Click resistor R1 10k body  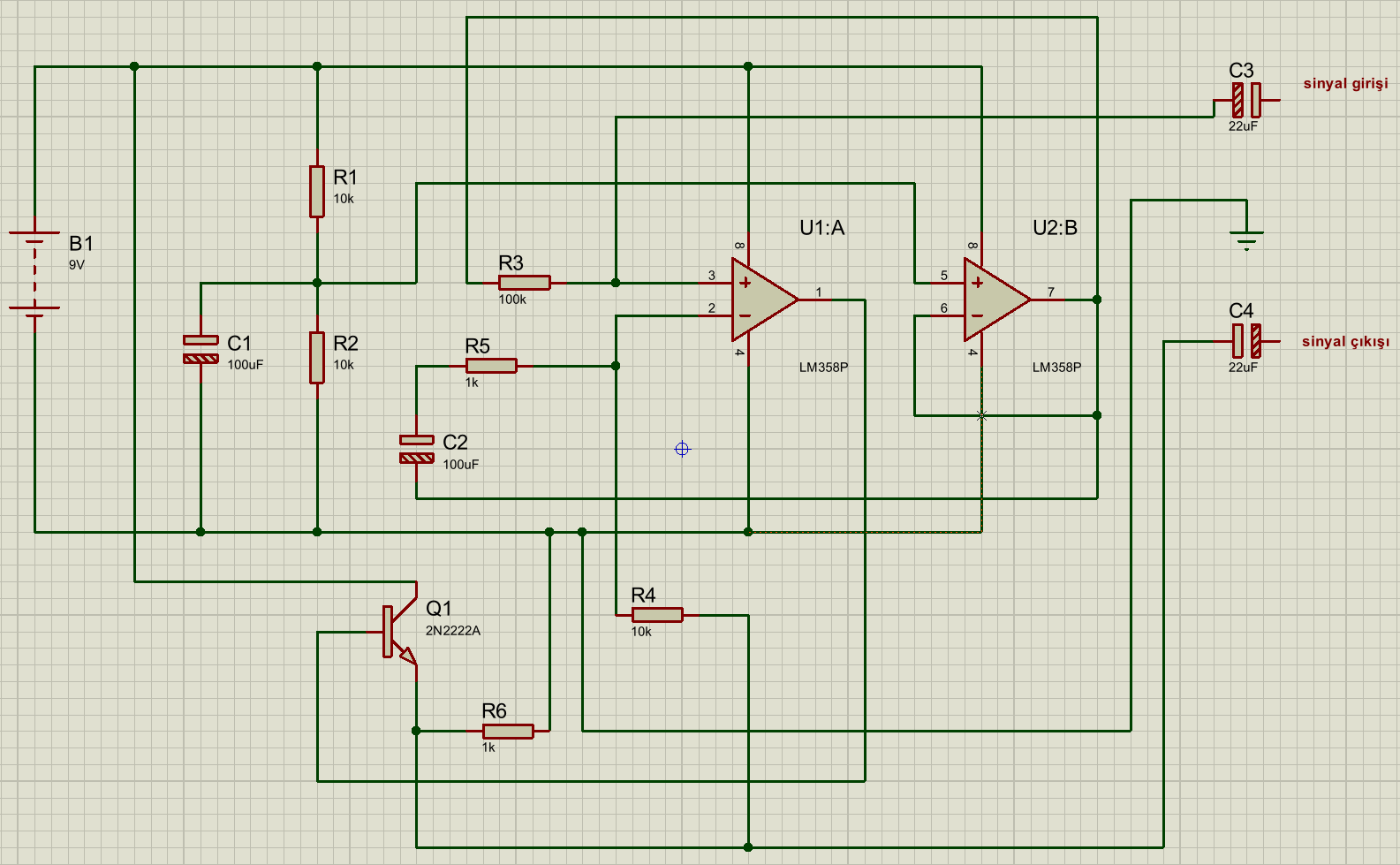(317, 191)
